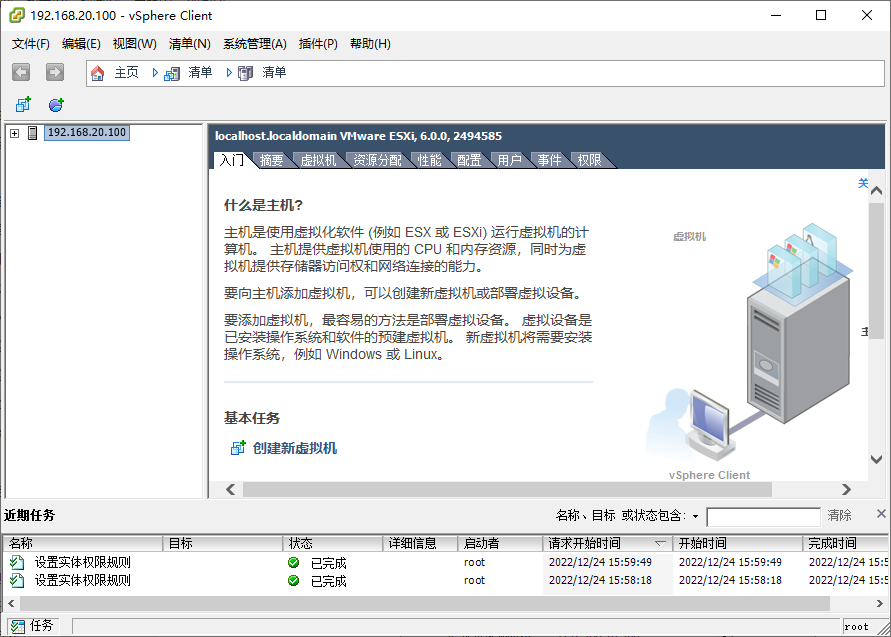Screen dimensions: 891x637
Task: Click the forward navigation arrow icon
Action: click(54, 72)
